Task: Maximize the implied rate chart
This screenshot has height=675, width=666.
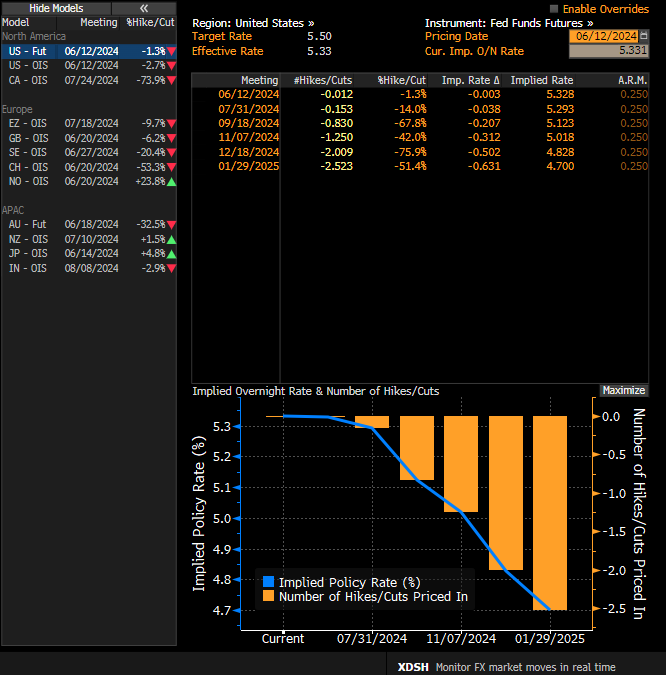Action: (624, 391)
